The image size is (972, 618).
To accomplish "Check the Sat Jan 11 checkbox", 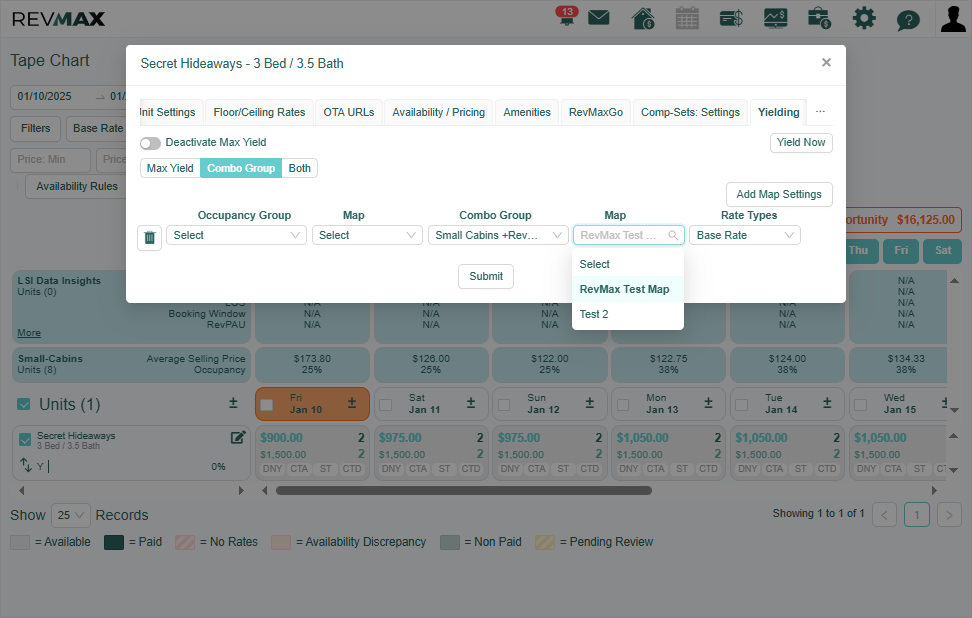I will [x=386, y=405].
